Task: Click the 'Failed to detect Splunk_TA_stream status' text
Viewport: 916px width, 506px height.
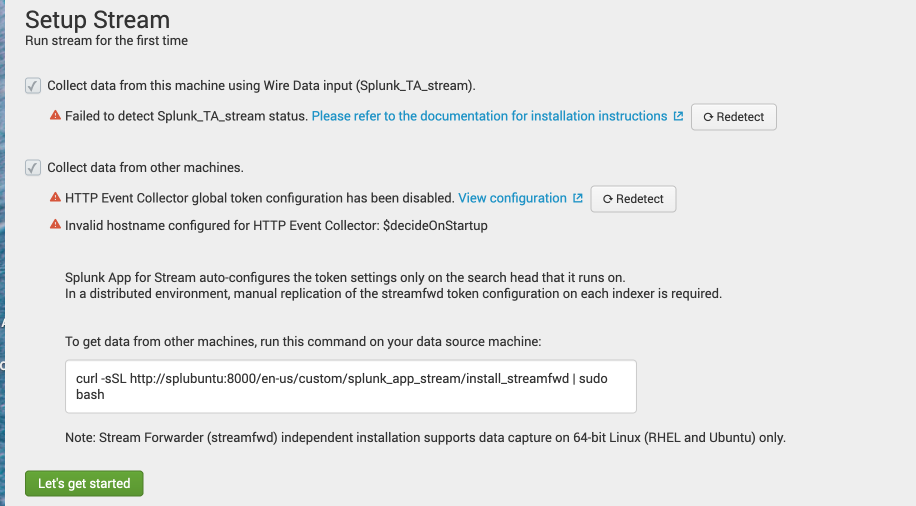Action: pos(186,116)
